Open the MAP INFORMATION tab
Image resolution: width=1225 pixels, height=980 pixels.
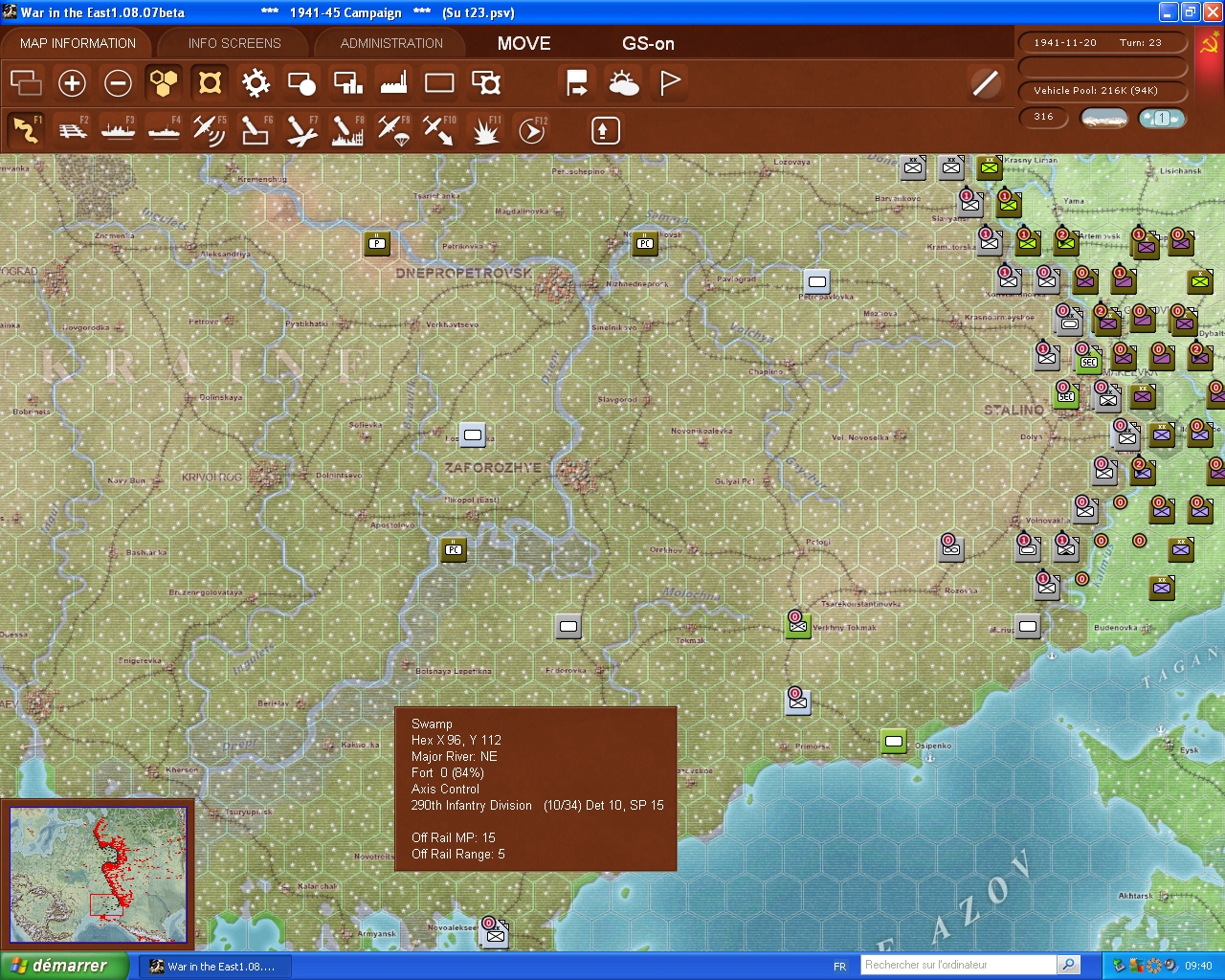point(78,43)
